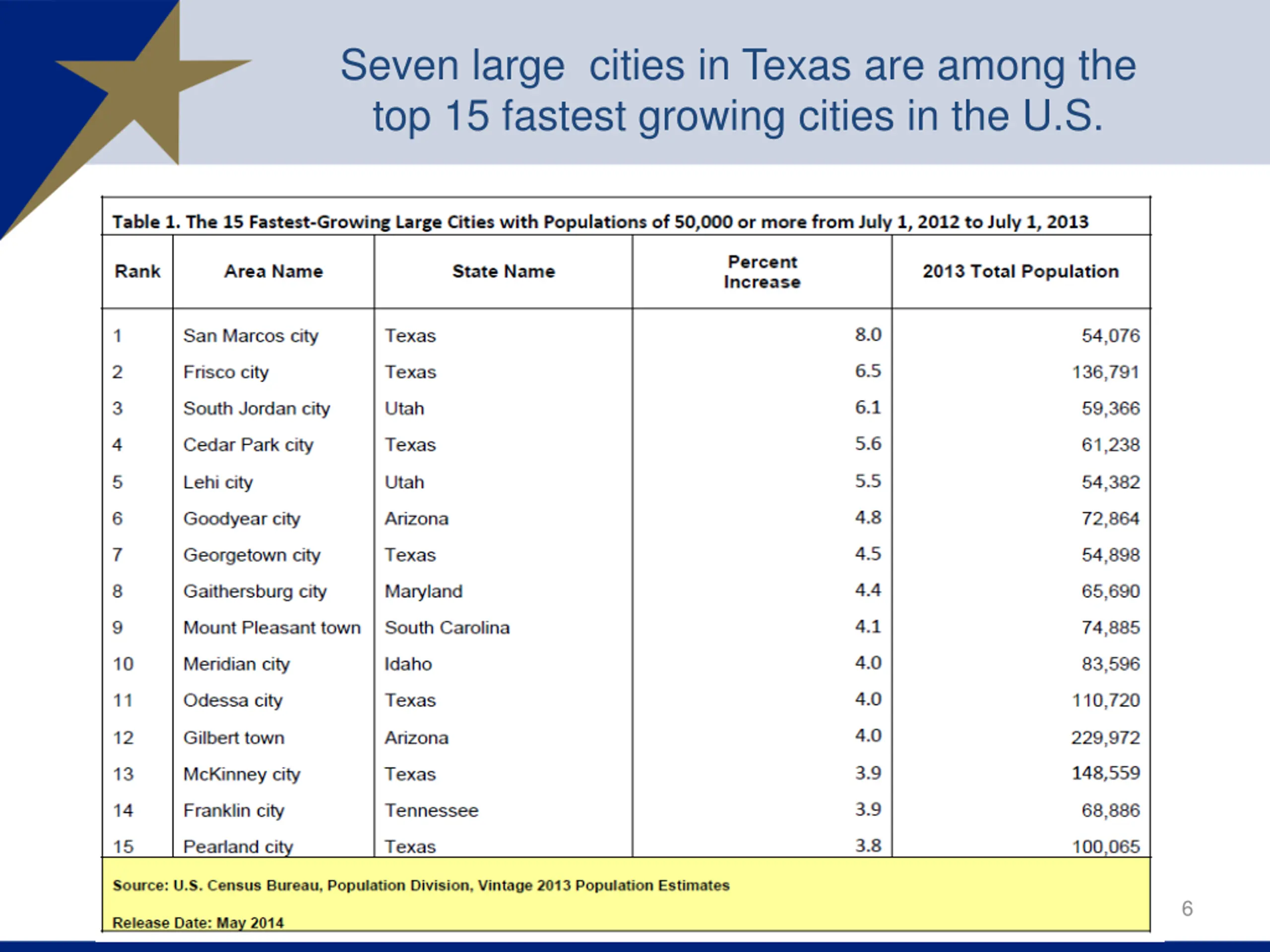Screen dimensions: 1270x952
Task: Click the U.S. Census Bureau source line
Action: (x=421, y=886)
